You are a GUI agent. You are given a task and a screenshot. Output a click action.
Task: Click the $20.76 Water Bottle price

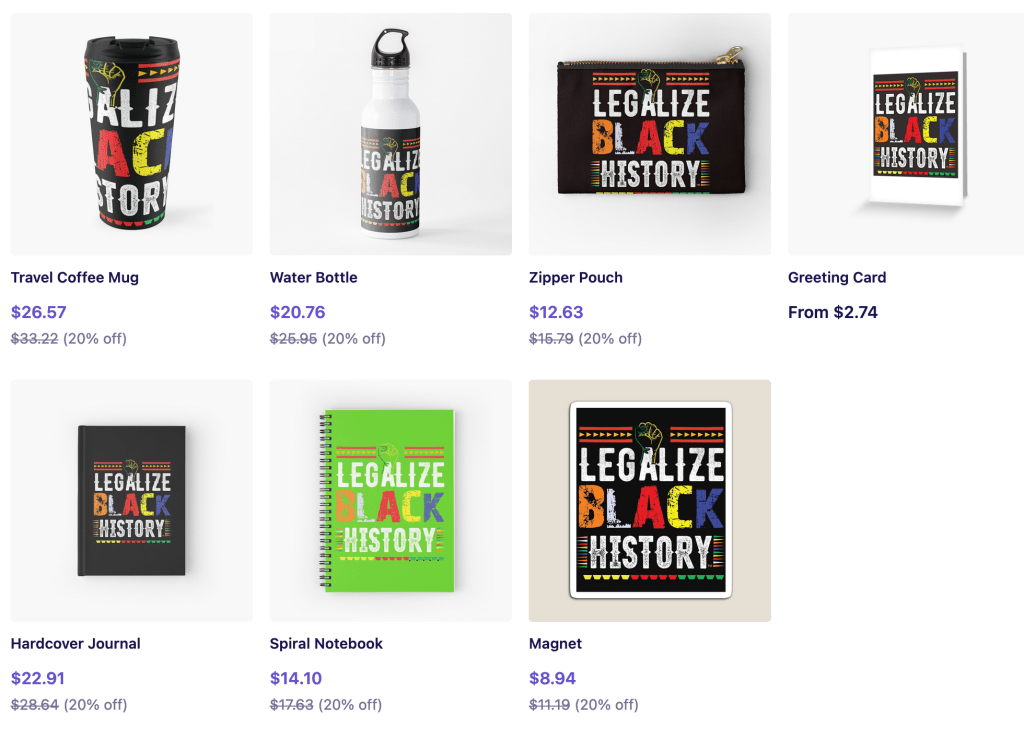(298, 312)
